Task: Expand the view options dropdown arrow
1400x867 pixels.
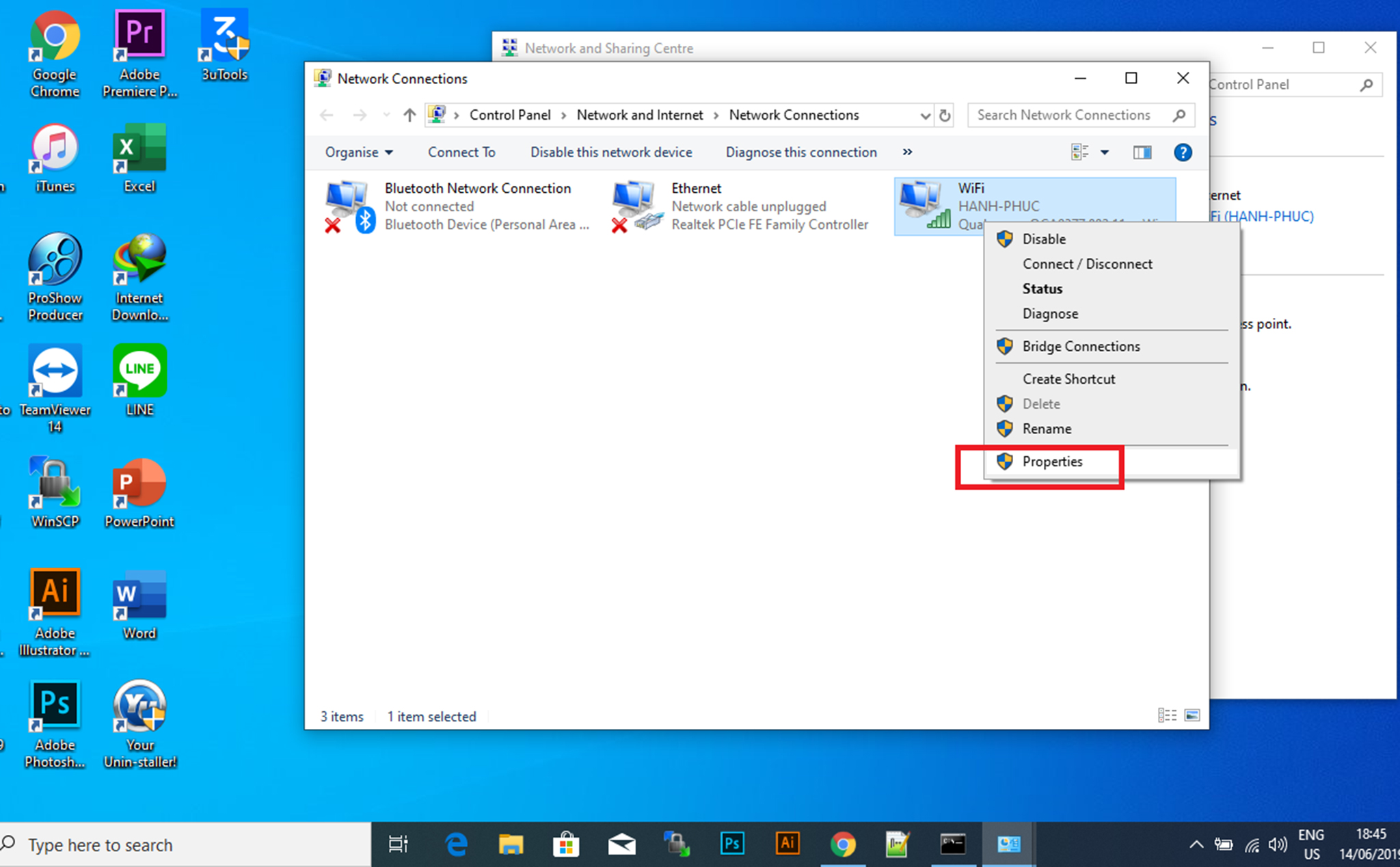Action: tap(1103, 152)
